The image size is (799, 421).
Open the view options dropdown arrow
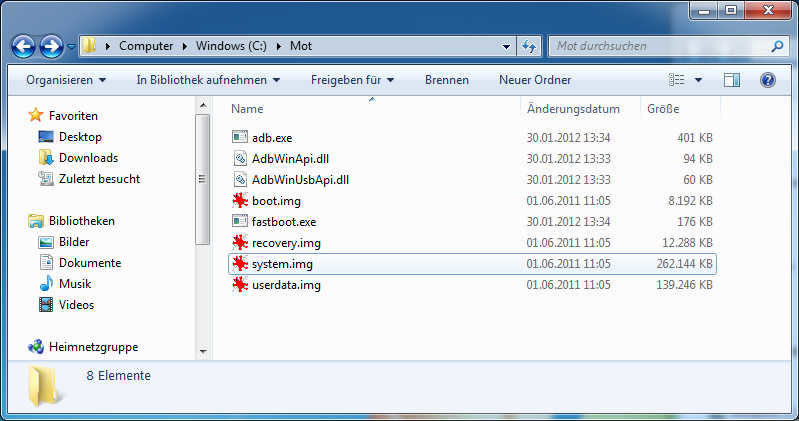pyautogui.click(x=699, y=80)
